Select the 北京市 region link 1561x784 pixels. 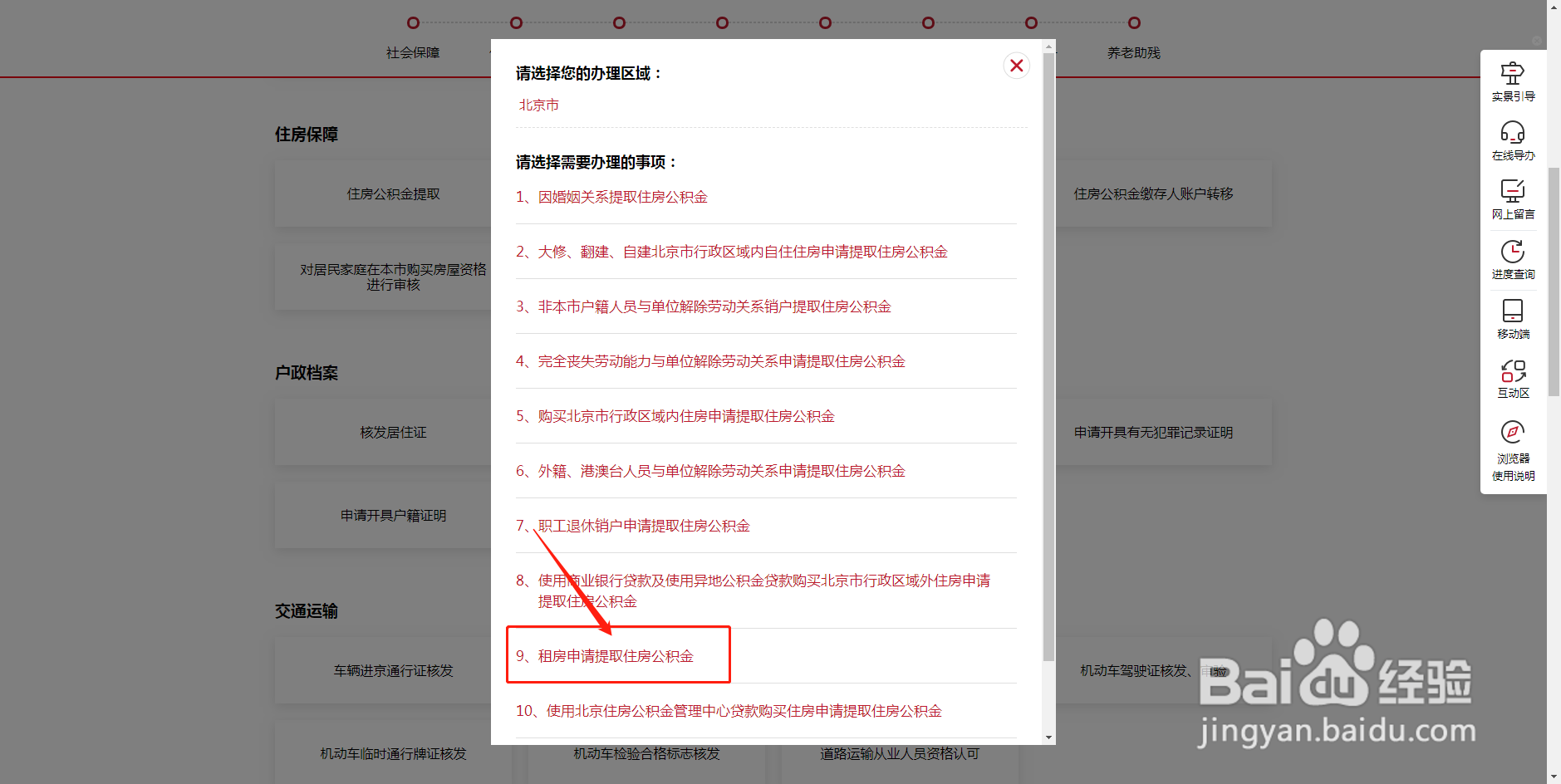pyautogui.click(x=538, y=105)
